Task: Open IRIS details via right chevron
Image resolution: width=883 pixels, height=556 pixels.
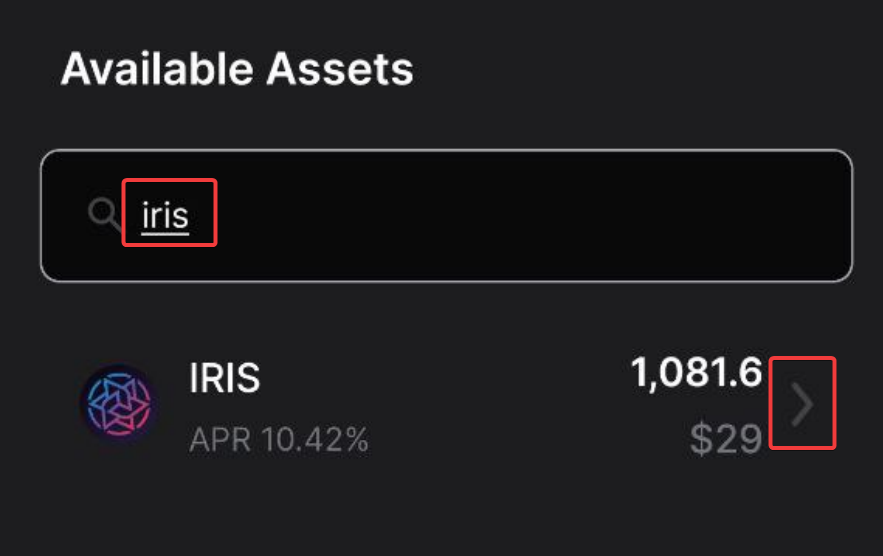Action: click(802, 405)
